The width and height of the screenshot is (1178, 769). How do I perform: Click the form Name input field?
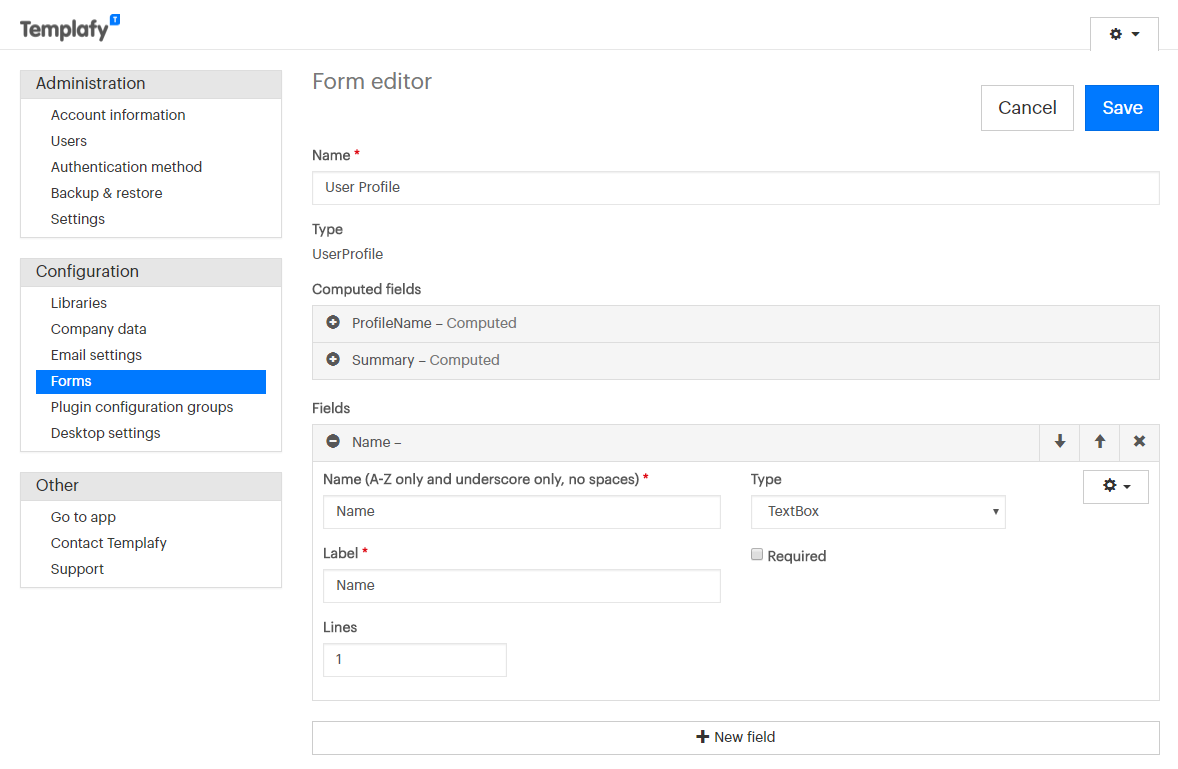pos(735,188)
